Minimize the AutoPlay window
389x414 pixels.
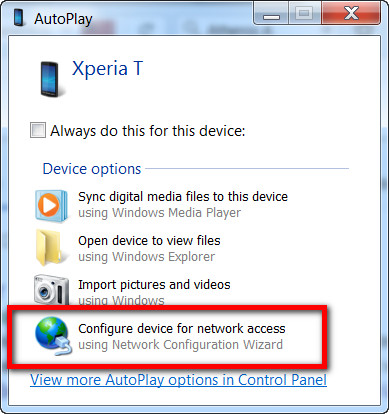272,14
